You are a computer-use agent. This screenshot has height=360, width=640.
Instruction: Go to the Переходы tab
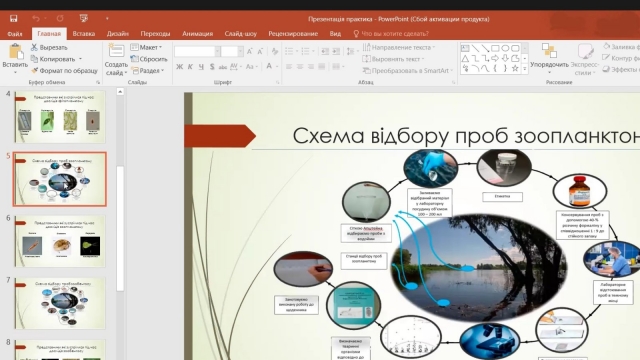point(155,34)
